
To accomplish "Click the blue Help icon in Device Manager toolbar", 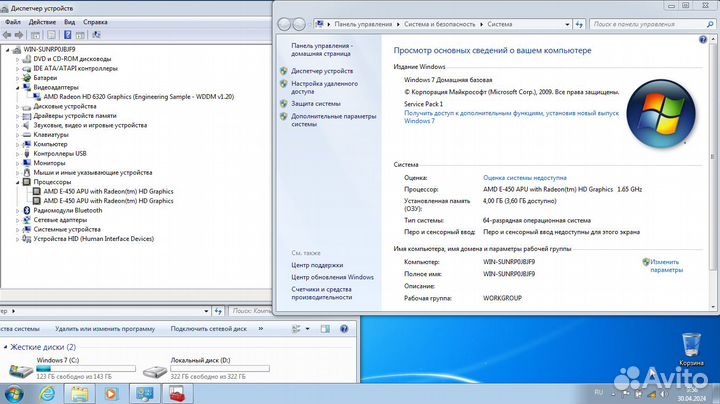I will click(68, 35).
